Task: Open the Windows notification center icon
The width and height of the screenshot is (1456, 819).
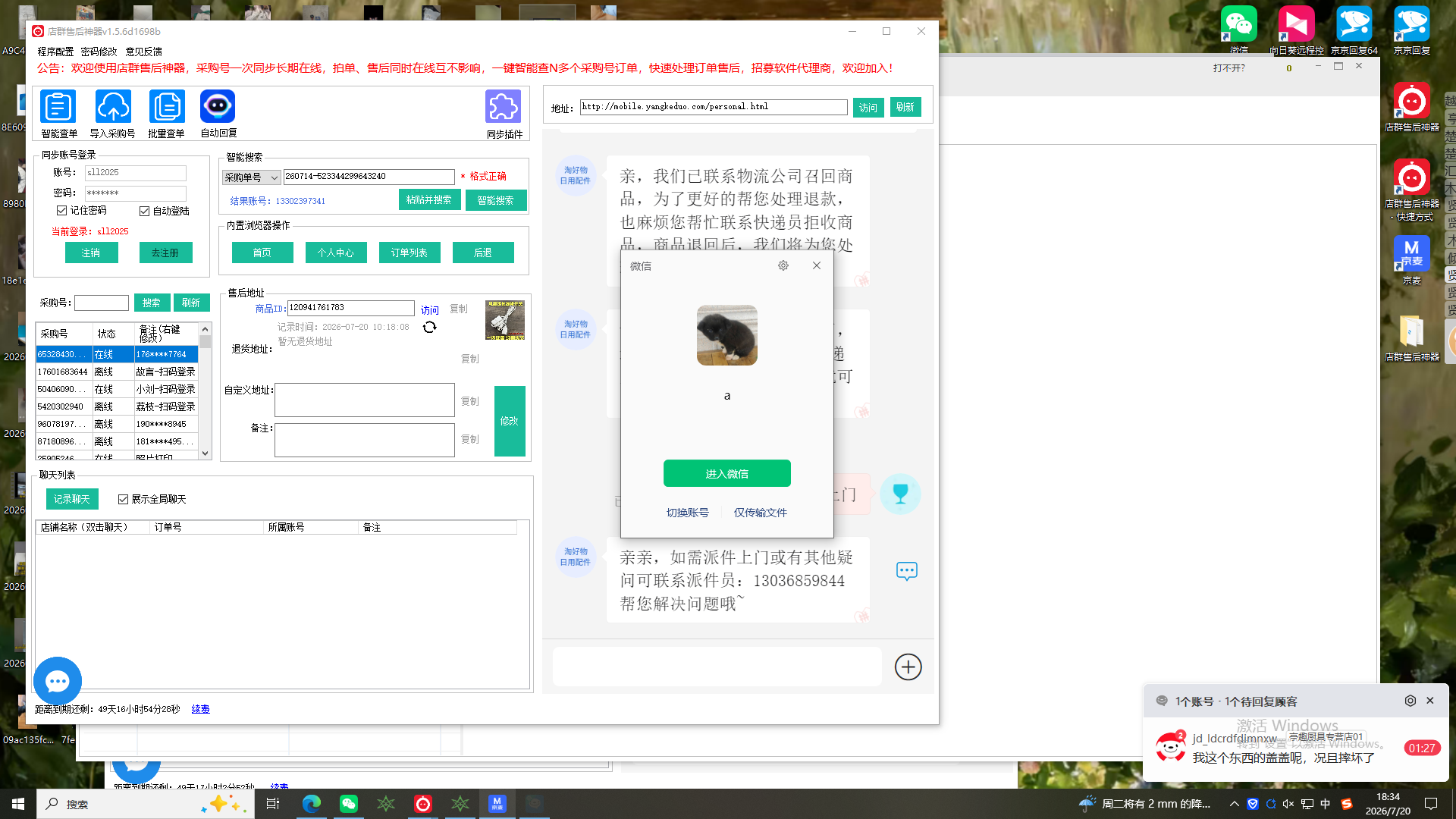Action: pyautogui.click(x=1431, y=804)
